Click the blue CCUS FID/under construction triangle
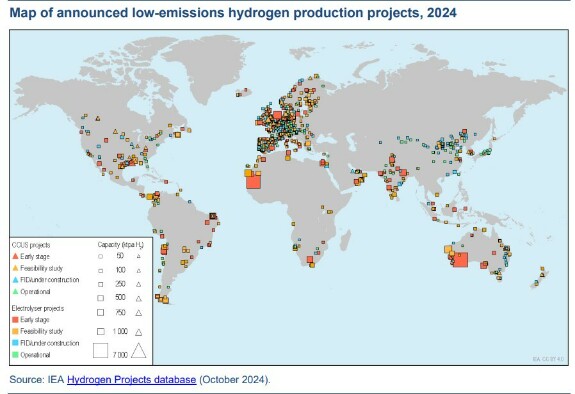 (15, 280)
